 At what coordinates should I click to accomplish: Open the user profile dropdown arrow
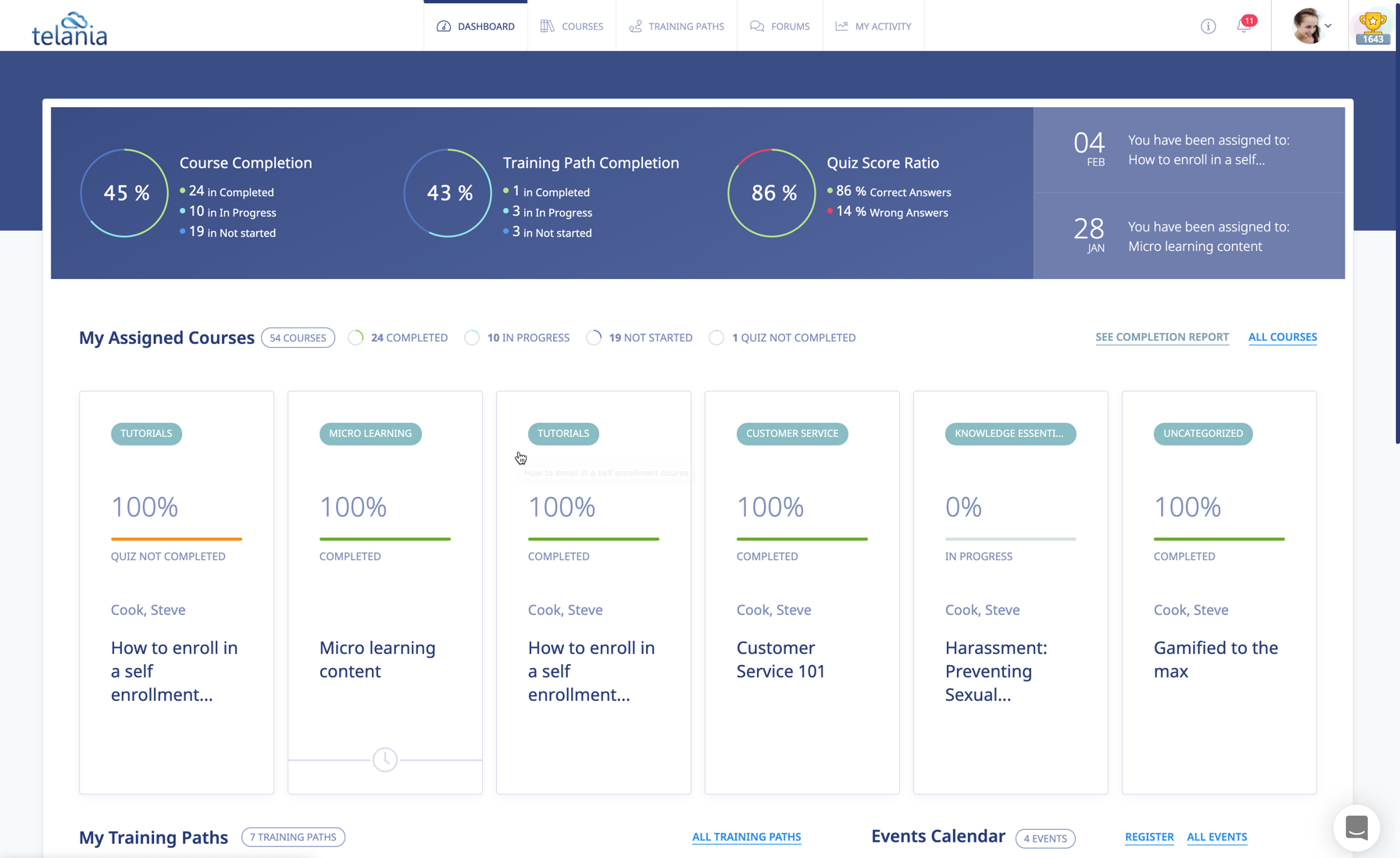click(x=1328, y=26)
